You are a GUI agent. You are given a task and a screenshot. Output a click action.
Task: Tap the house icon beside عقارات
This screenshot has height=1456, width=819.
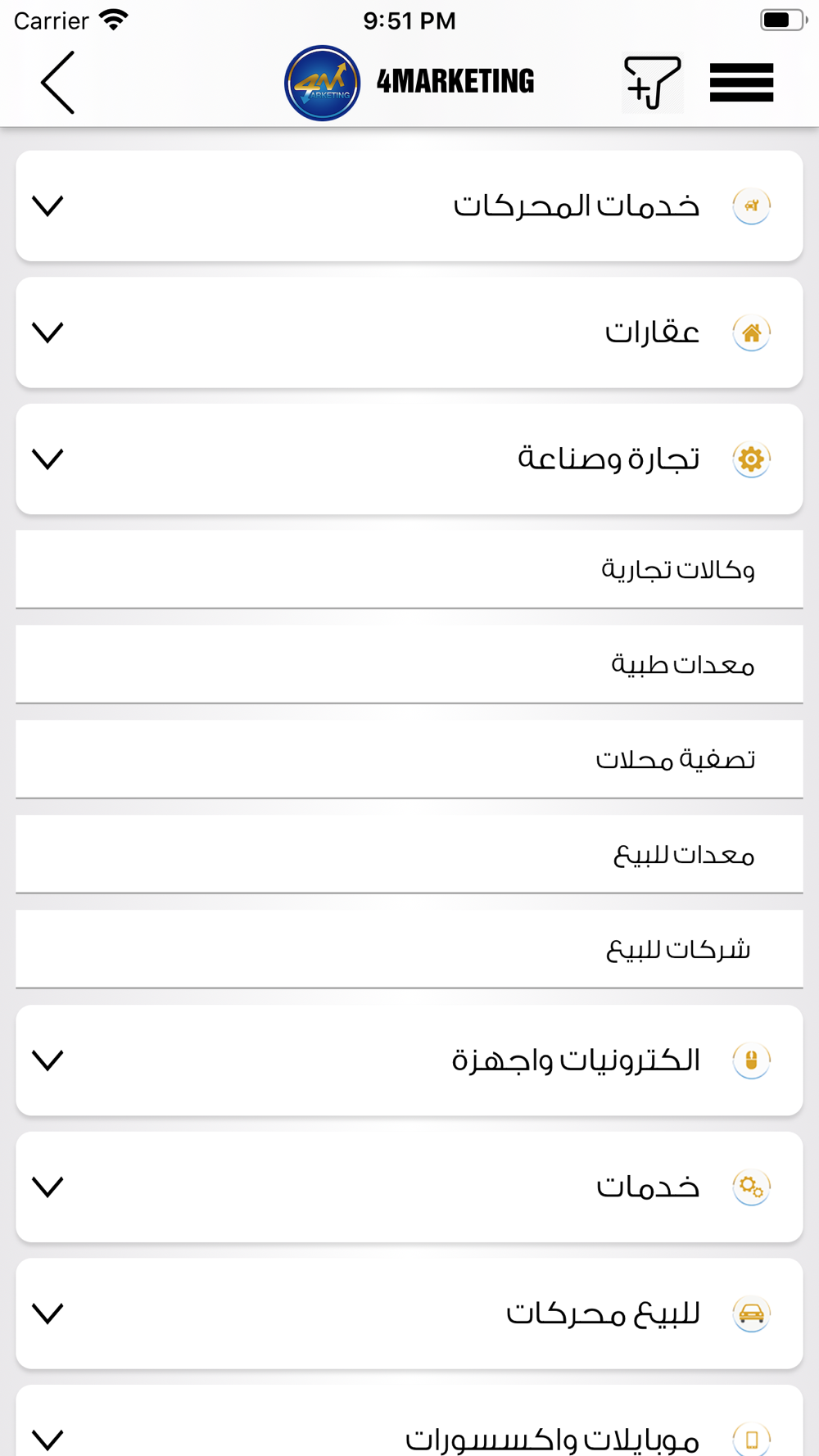(751, 332)
